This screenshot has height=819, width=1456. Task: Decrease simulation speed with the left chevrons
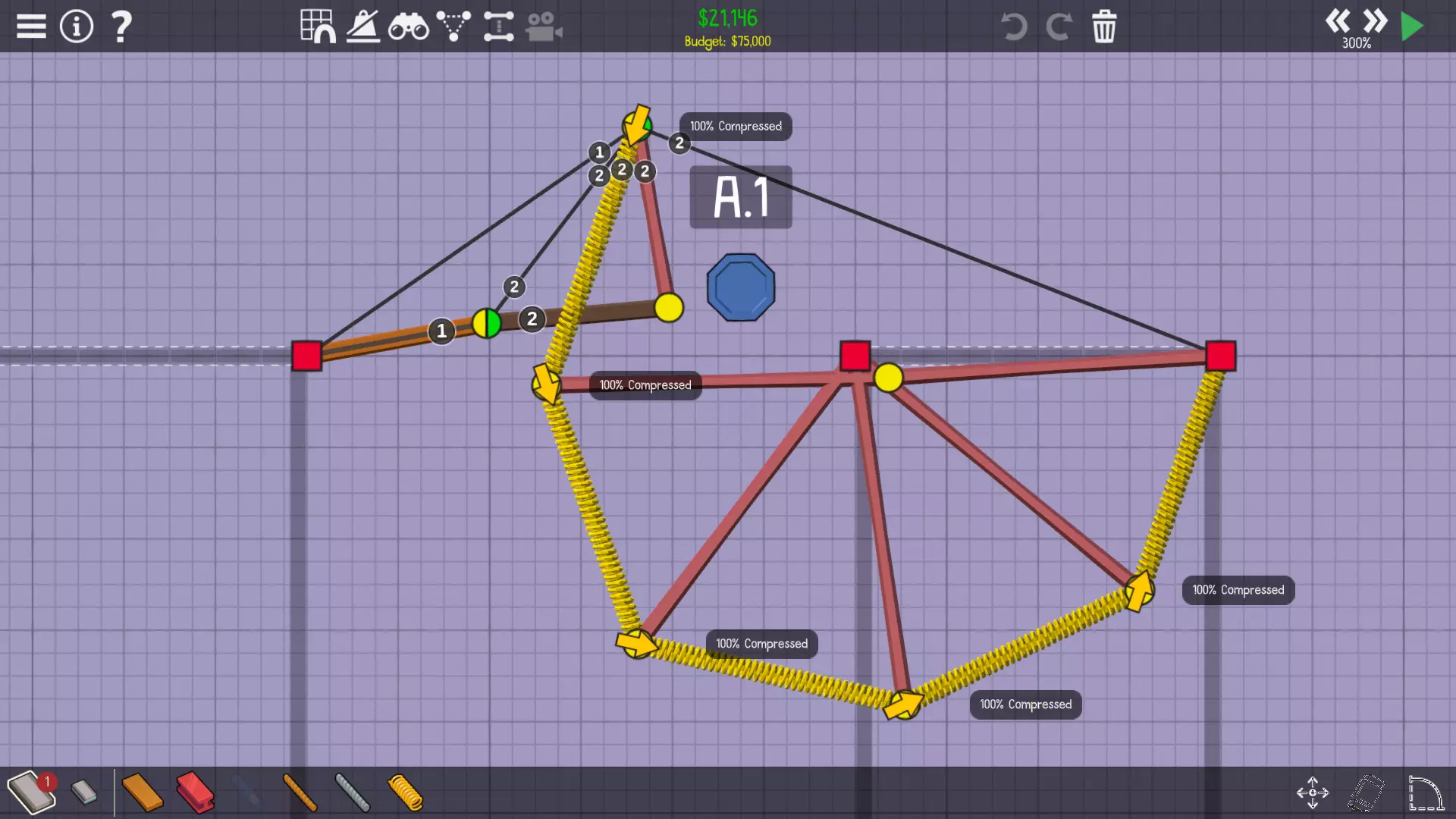(x=1337, y=20)
